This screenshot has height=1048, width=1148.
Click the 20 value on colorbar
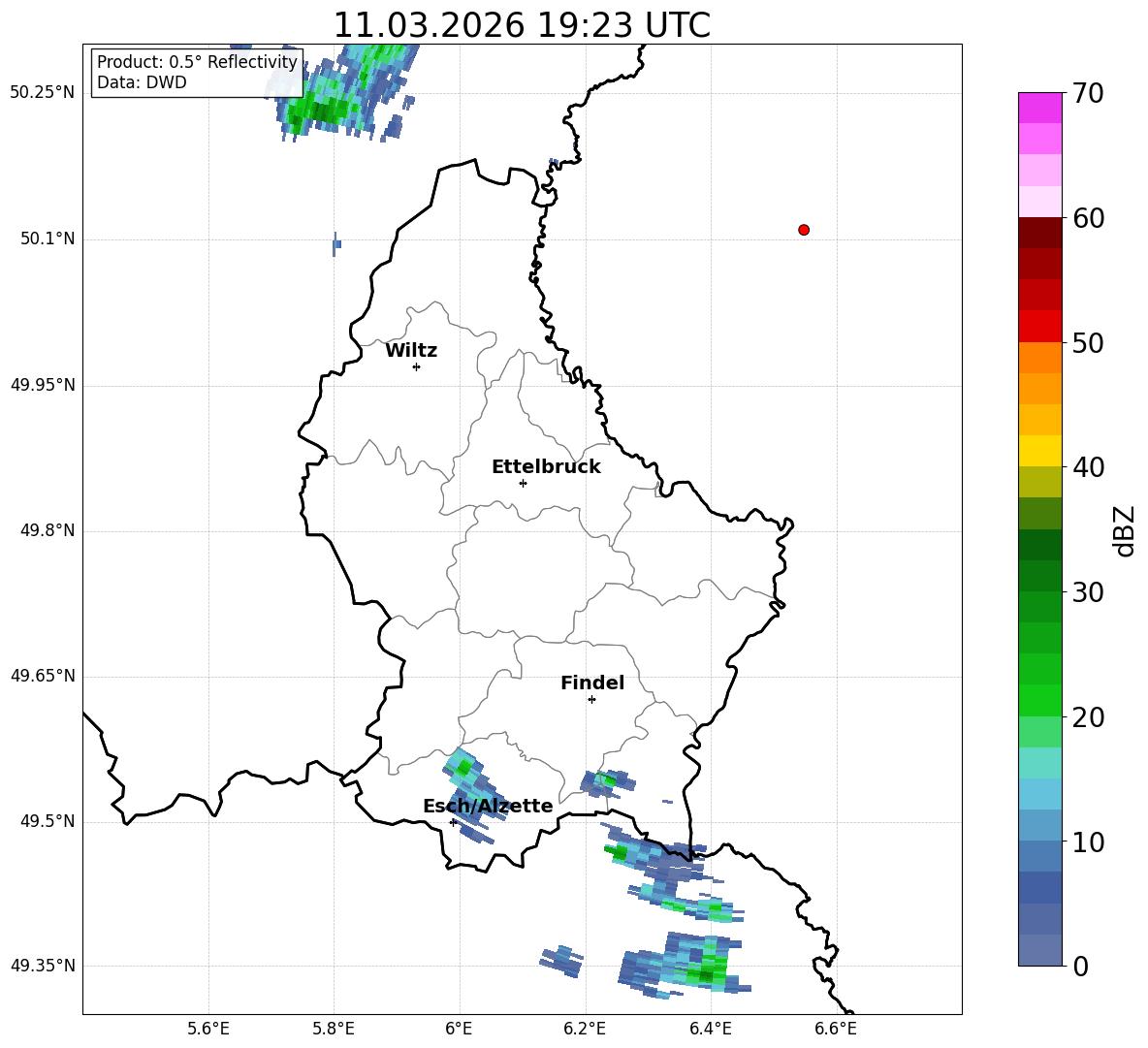[x=1087, y=717]
